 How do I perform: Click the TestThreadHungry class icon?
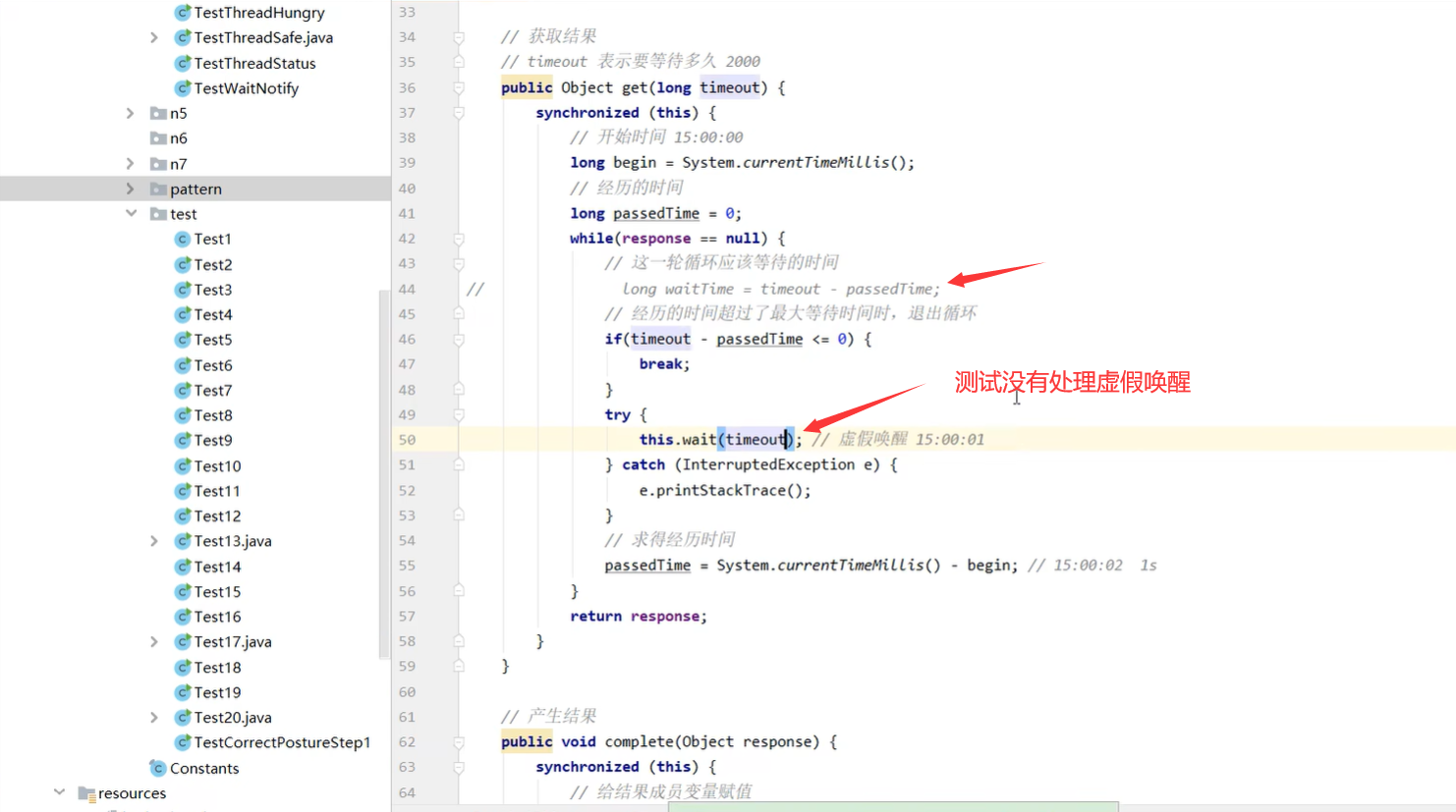click(183, 13)
